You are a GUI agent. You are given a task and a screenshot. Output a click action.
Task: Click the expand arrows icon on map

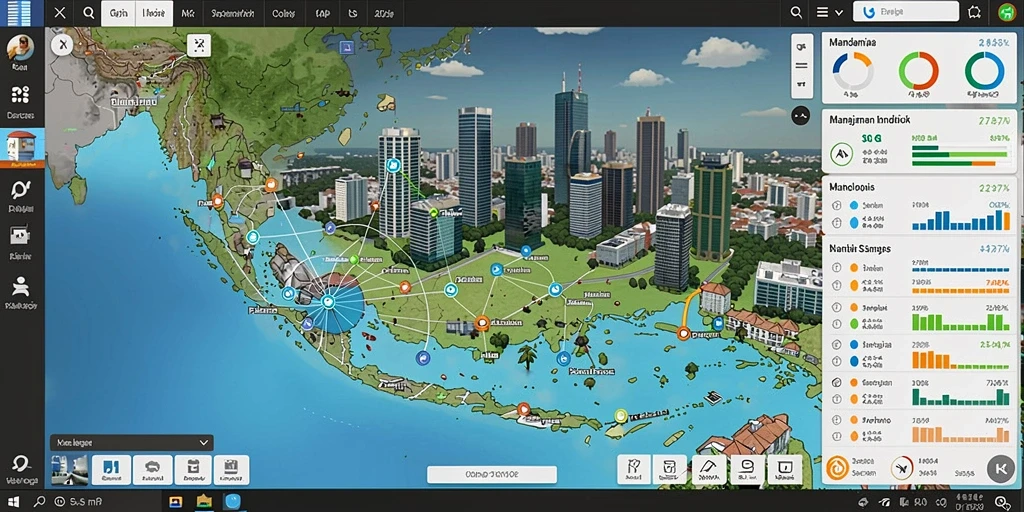[199, 44]
